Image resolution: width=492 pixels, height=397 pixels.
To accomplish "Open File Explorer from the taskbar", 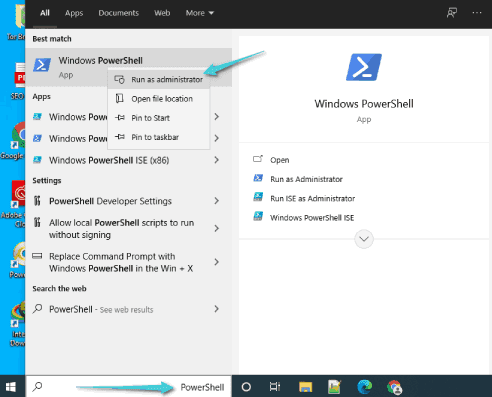I will tap(305, 387).
